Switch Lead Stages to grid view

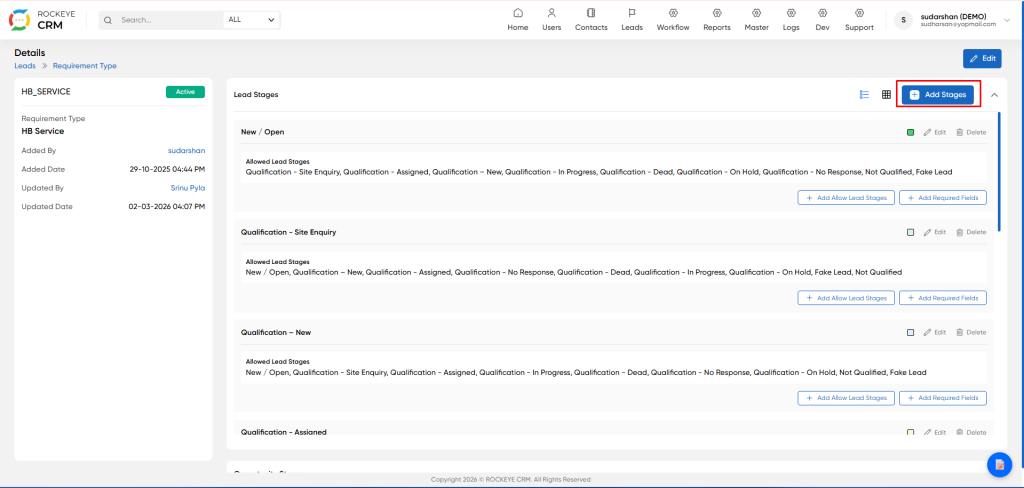pyautogui.click(x=886, y=95)
